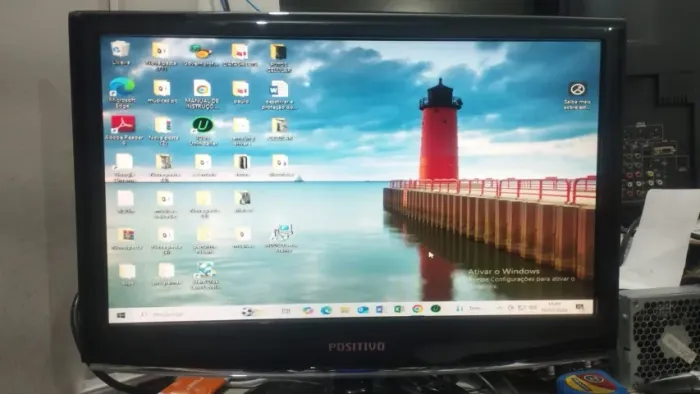Open the green uninstaller icon in the taskbar
The height and width of the screenshot is (394, 700).
coord(436,308)
